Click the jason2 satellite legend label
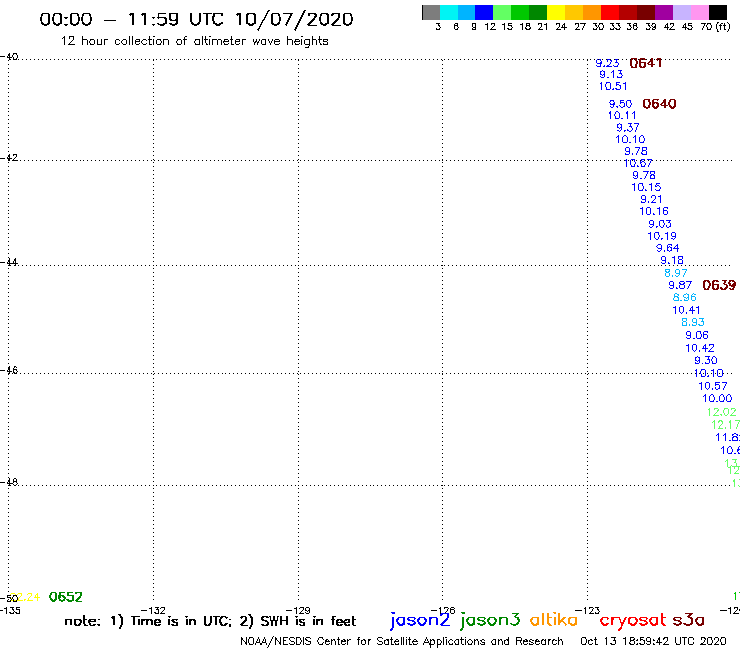Screen dimensions: 740x650 coord(420,620)
